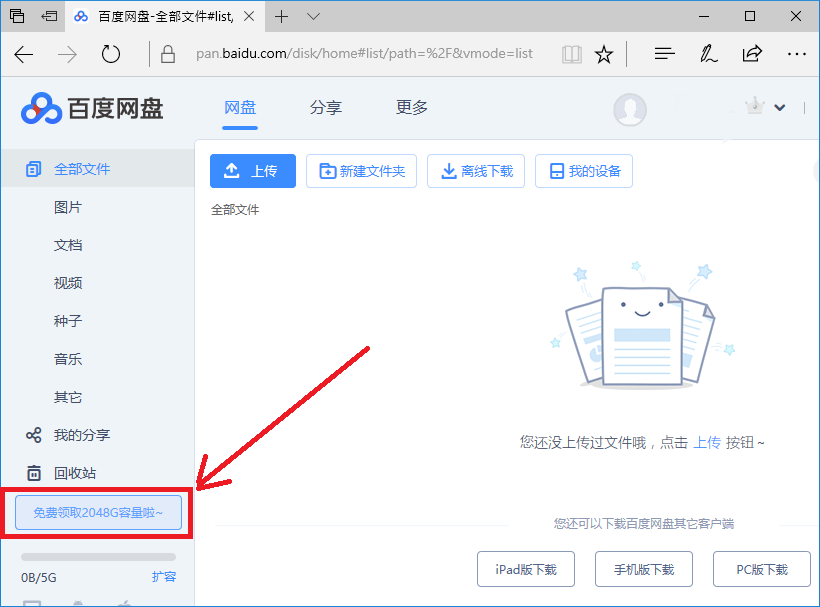Open Reading view book icon
This screenshot has width=820, height=607.
point(572,54)
